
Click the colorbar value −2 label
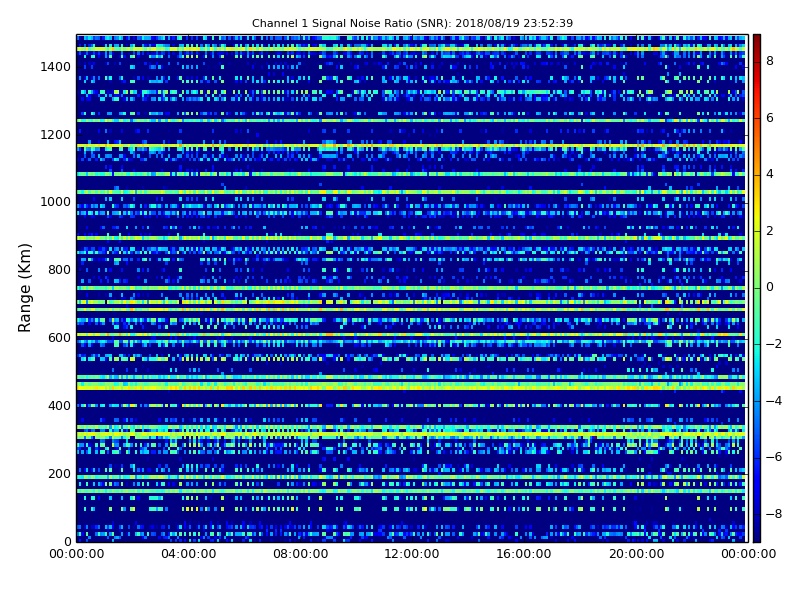click(x=774, y=344)
